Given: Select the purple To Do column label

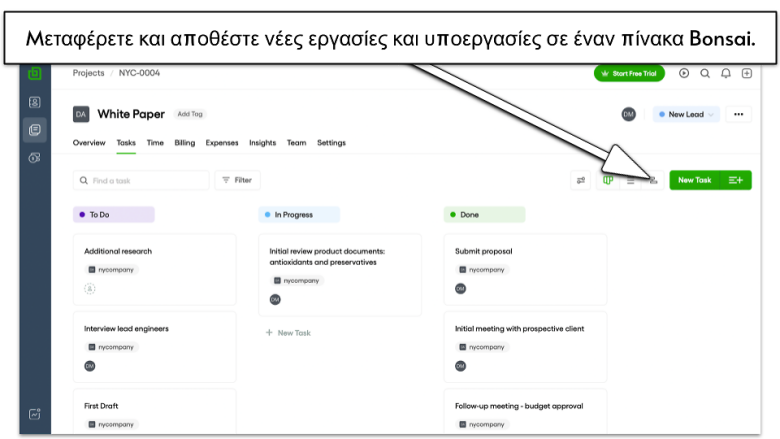Looking at the screenshot, I should pos(113,215).
